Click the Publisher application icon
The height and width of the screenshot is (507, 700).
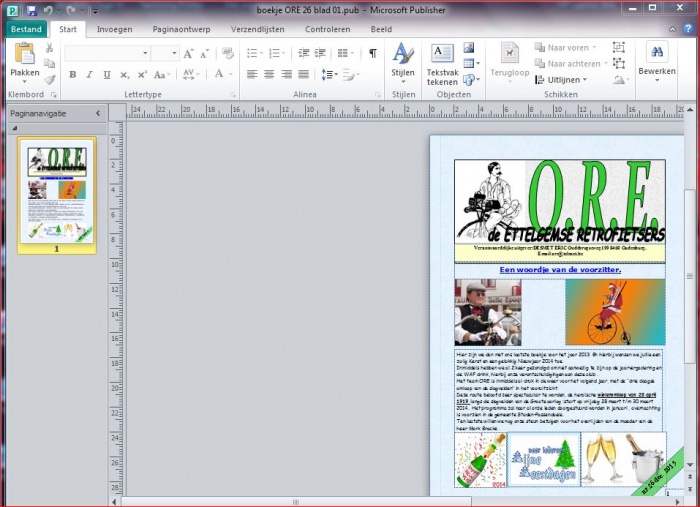[x=13, y=10]
